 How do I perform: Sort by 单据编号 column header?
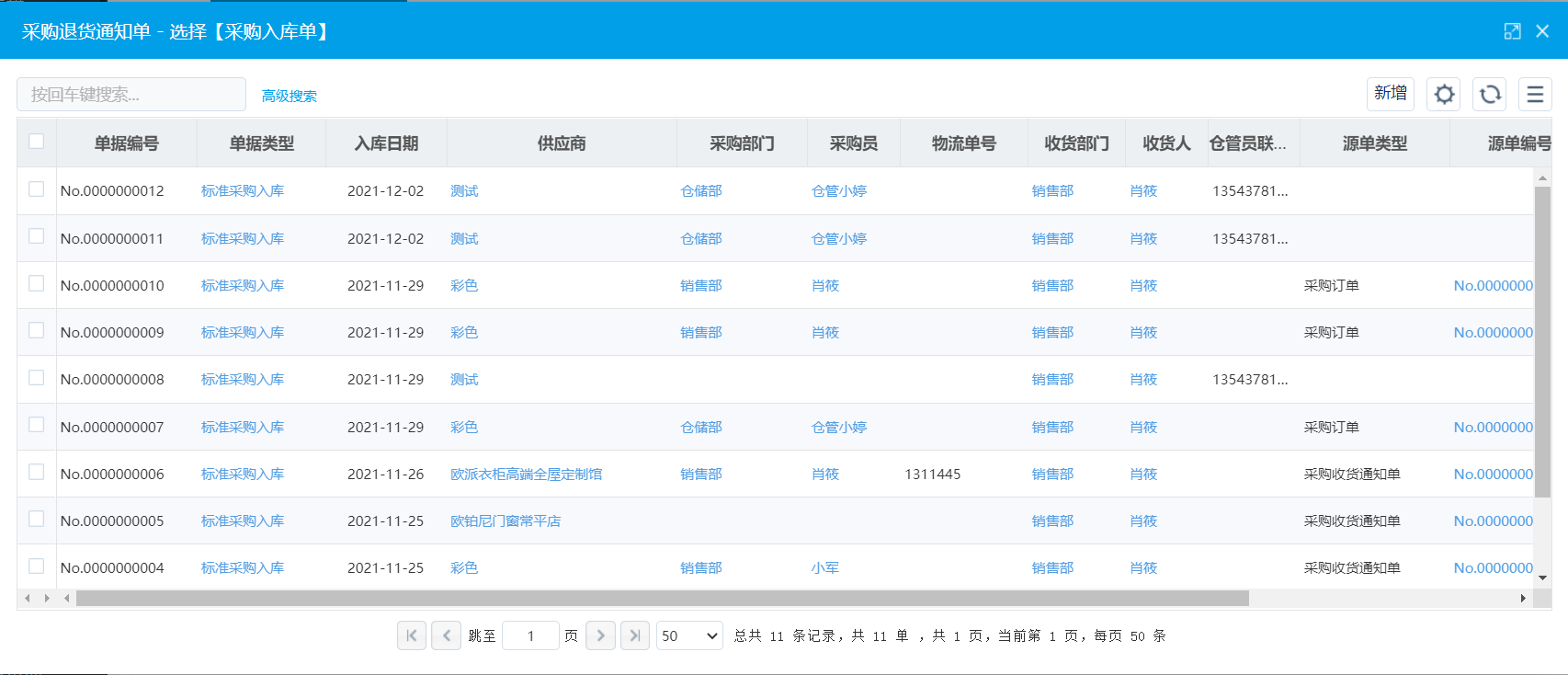point(127,143)
